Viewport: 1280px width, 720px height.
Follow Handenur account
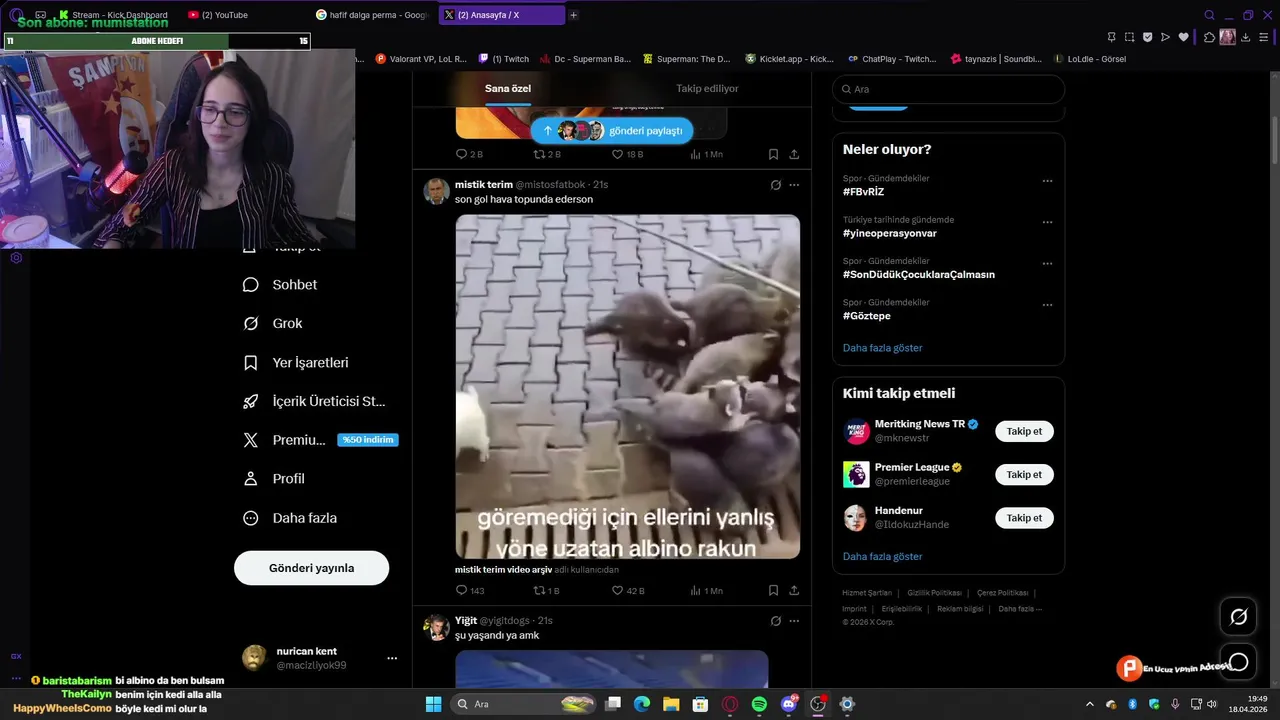(x=1024, y=518)
